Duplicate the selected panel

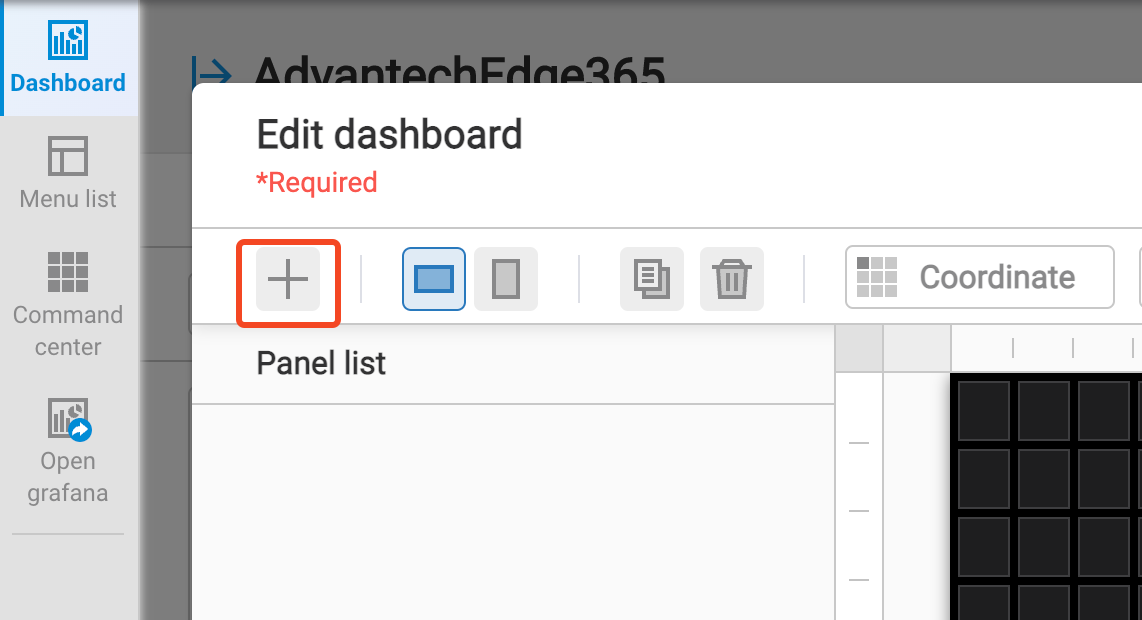point(651,278)
